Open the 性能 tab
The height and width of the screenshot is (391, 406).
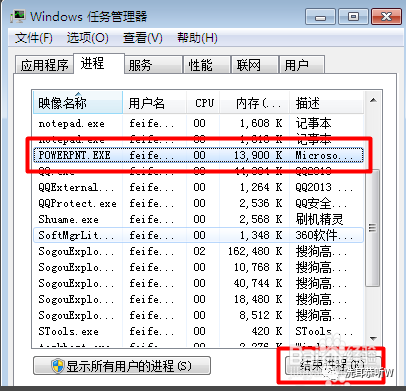point(207,65)
